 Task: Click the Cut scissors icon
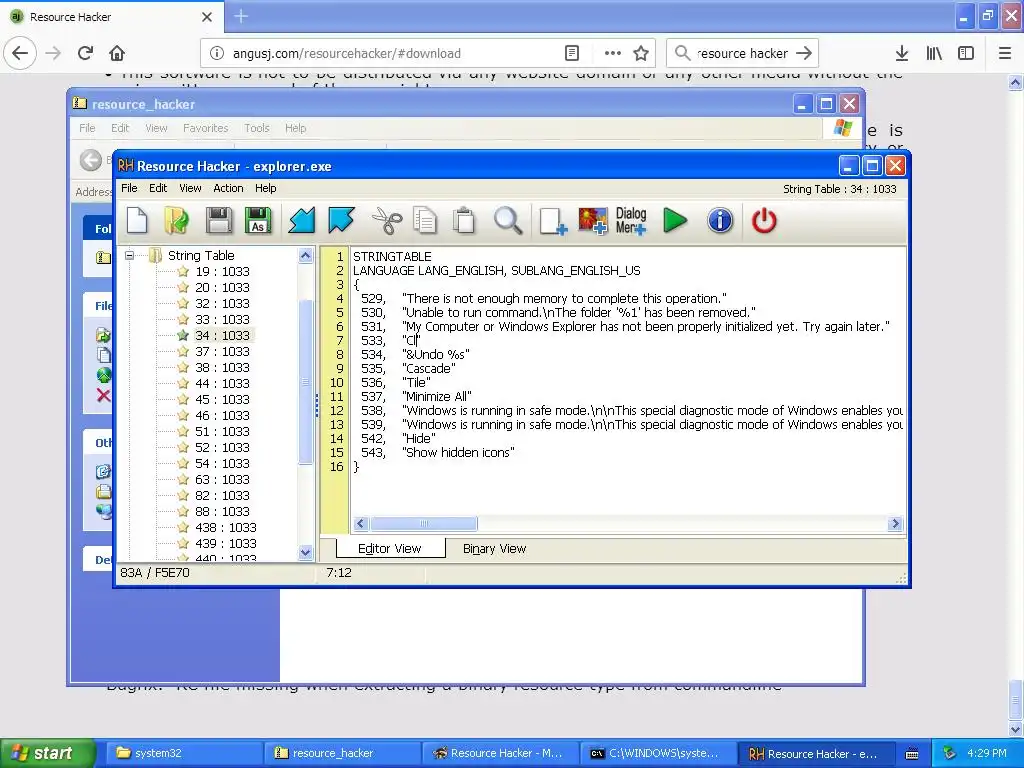click(x=387, y=221)
